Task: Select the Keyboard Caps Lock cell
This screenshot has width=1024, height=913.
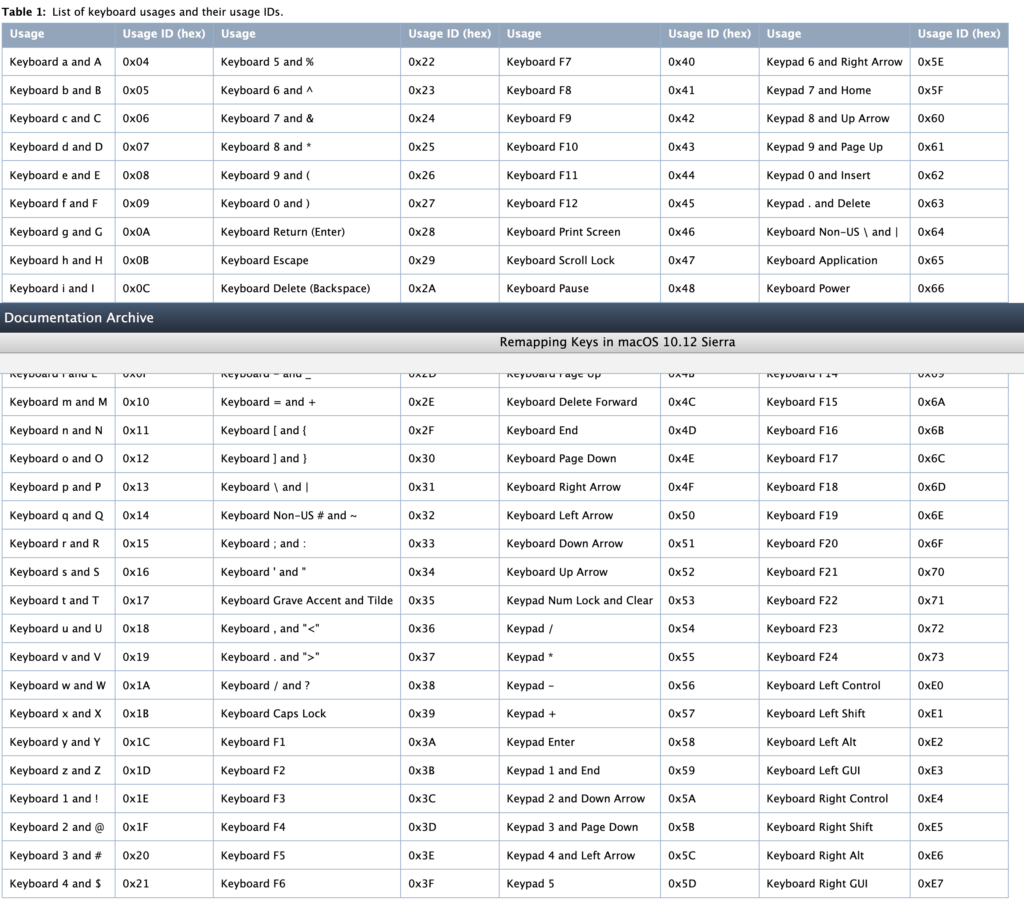Action: [x=273, y=714]
